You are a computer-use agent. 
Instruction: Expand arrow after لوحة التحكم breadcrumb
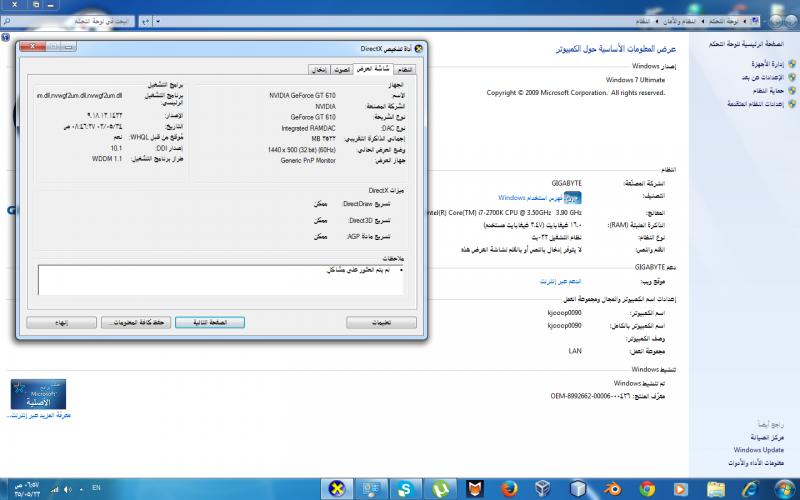coord(703,21)
